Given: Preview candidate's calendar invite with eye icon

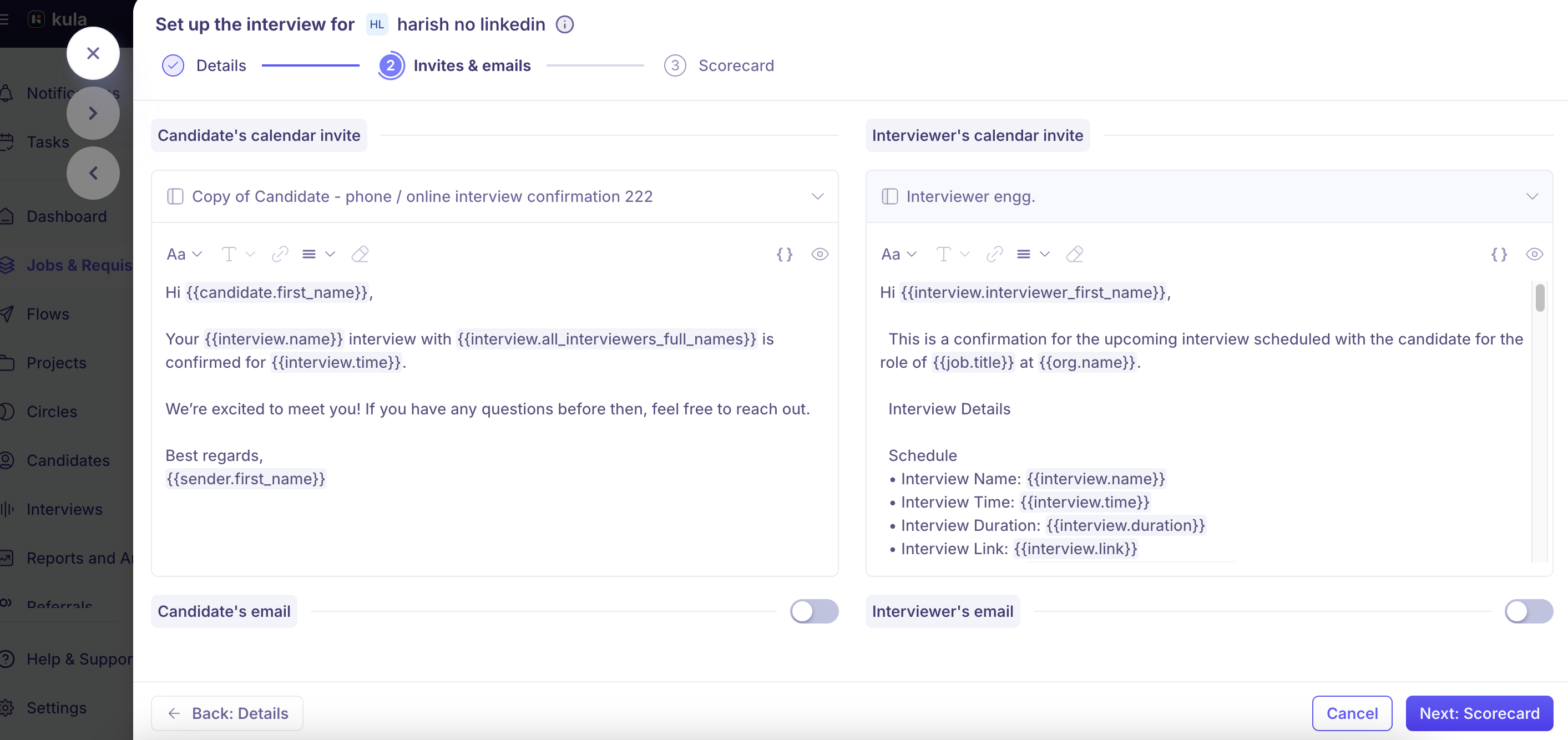Looking at the screenshot, I should pos(820,255).
